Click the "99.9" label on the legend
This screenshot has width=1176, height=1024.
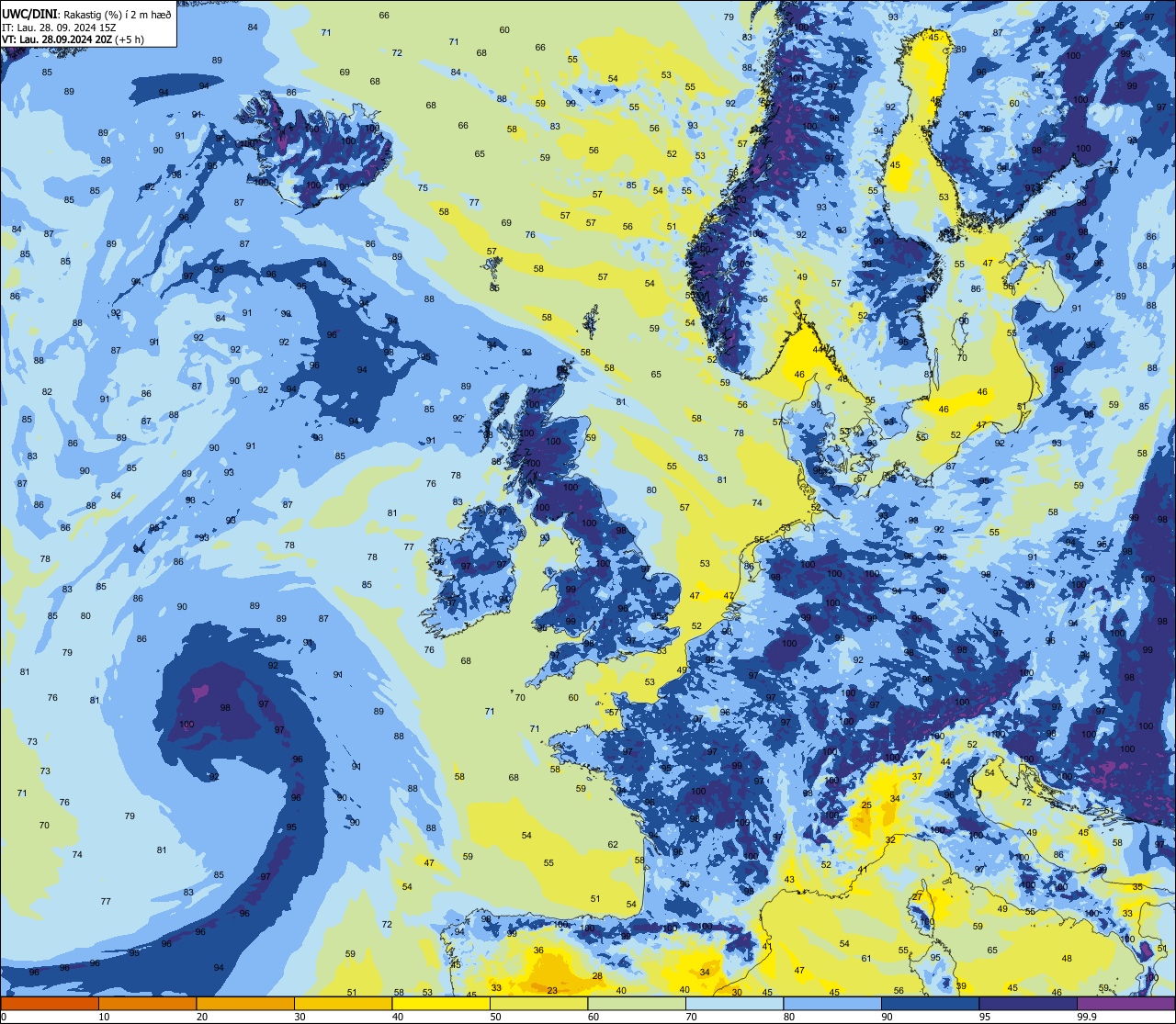1088,1017
